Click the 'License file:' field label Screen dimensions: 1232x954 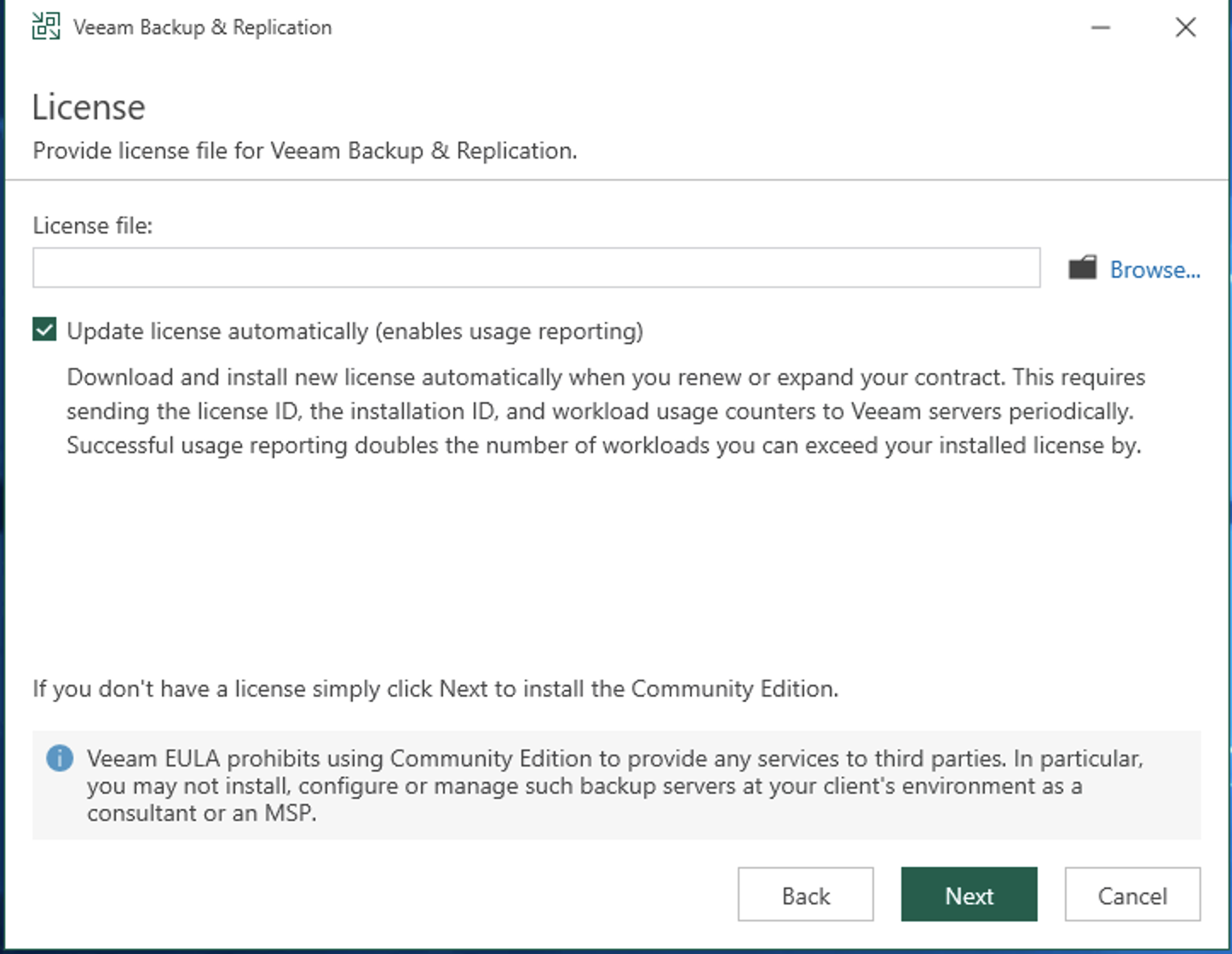[x=92, y=226]
